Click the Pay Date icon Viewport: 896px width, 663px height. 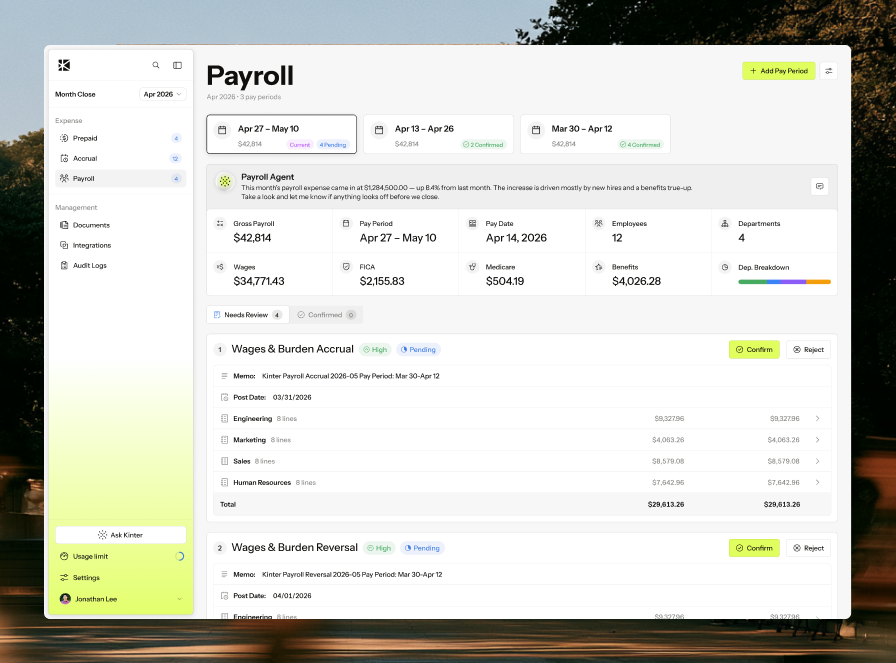472,223
